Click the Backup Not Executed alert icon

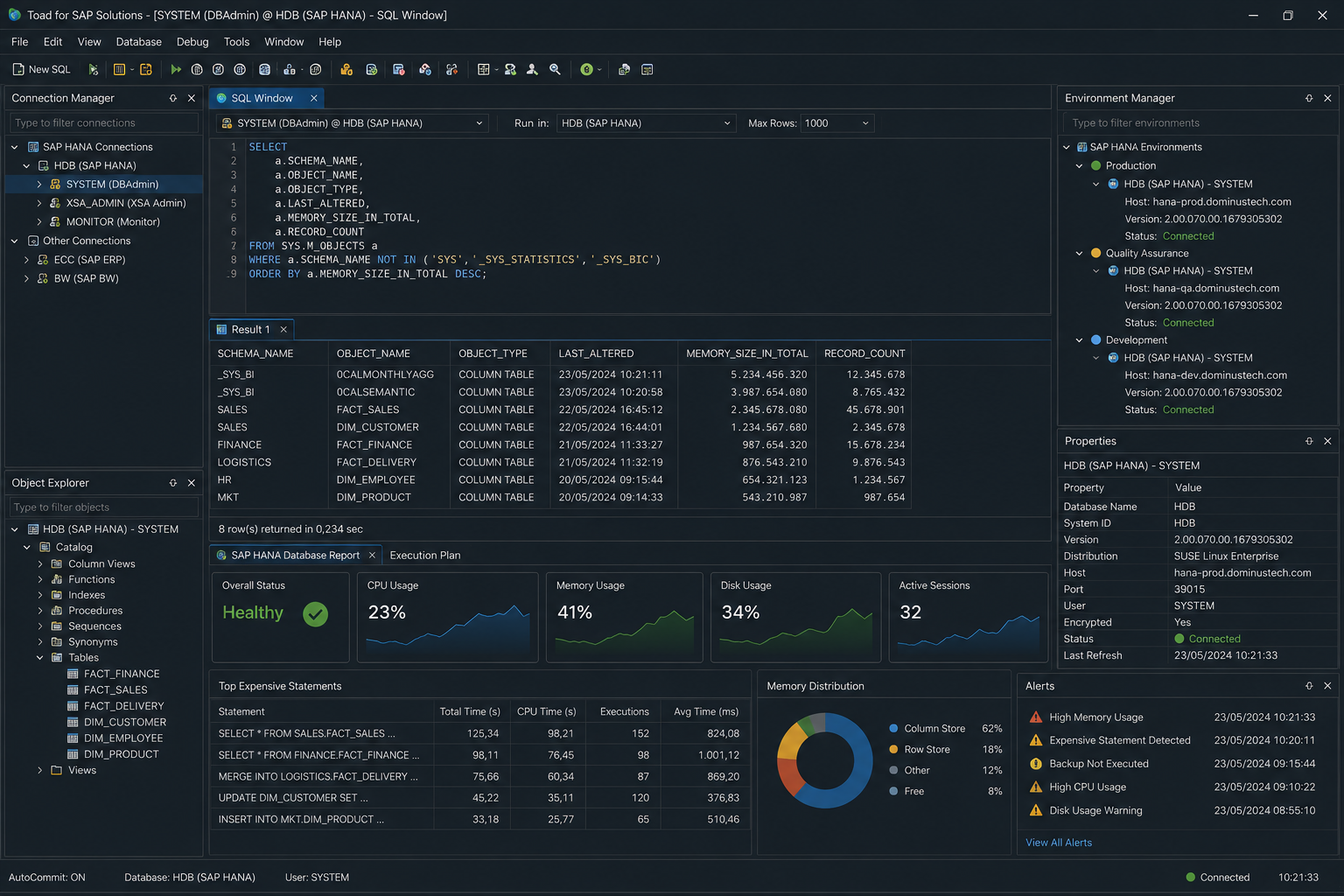1036,764
